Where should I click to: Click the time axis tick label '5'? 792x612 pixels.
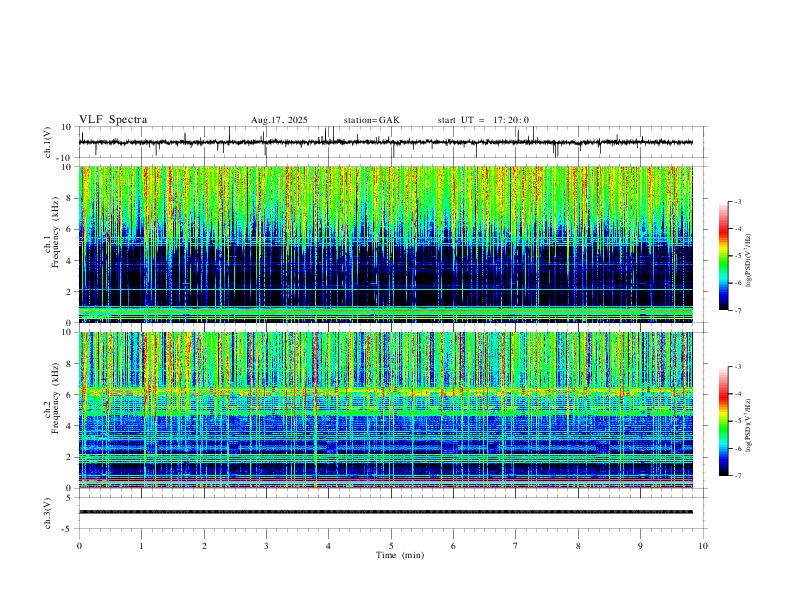pyautogui.click(x=391, y=546)
